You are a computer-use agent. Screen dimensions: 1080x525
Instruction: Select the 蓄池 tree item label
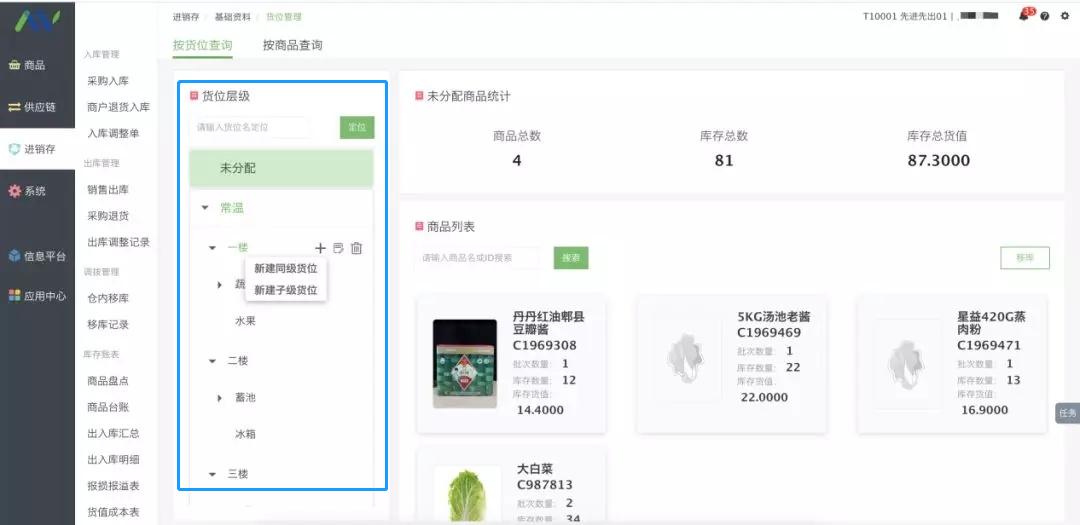coord(245,398)
